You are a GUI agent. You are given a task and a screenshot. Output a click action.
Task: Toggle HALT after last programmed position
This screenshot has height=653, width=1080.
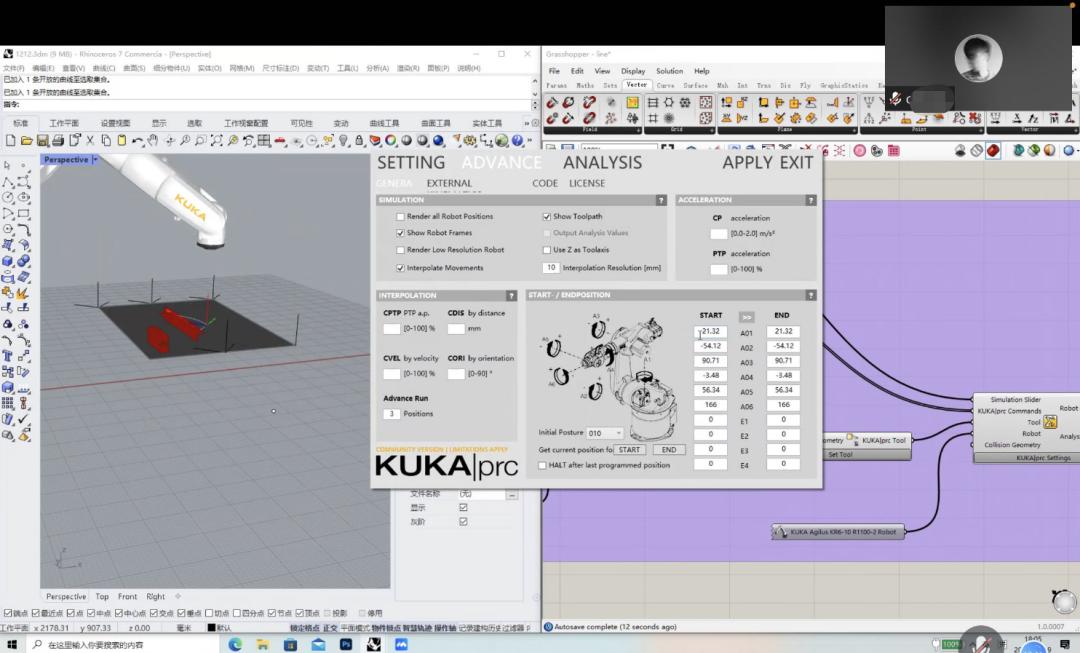(543, 465)
